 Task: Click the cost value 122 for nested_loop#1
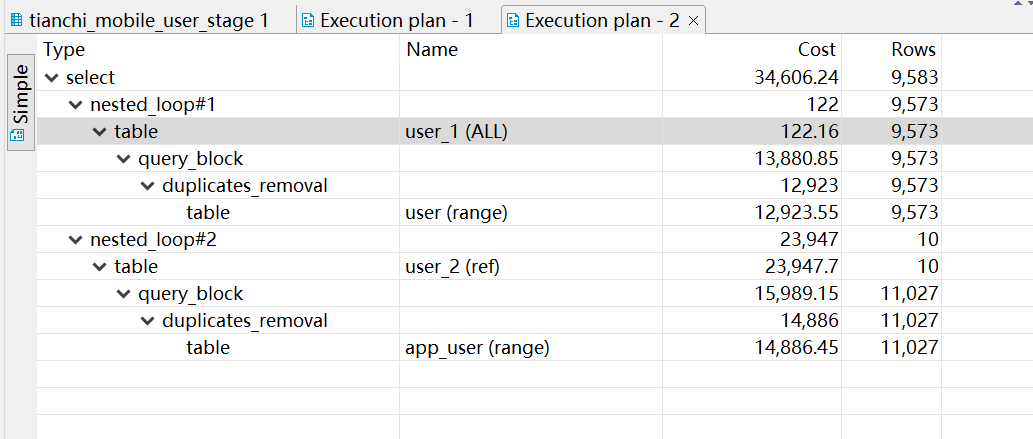pyautogui.click(x=822, y=105)
